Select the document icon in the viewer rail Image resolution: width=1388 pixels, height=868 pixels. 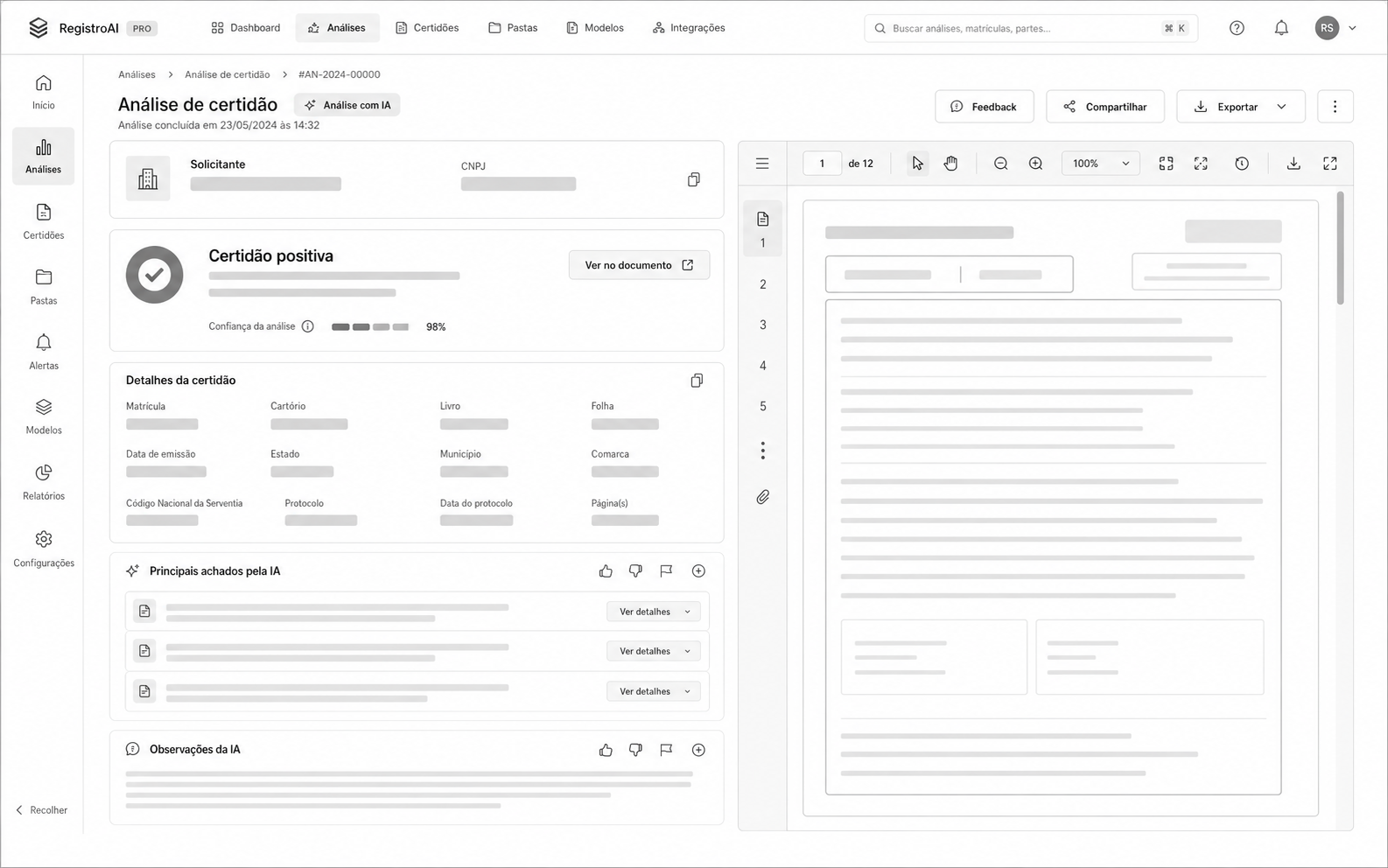(763, 219)
